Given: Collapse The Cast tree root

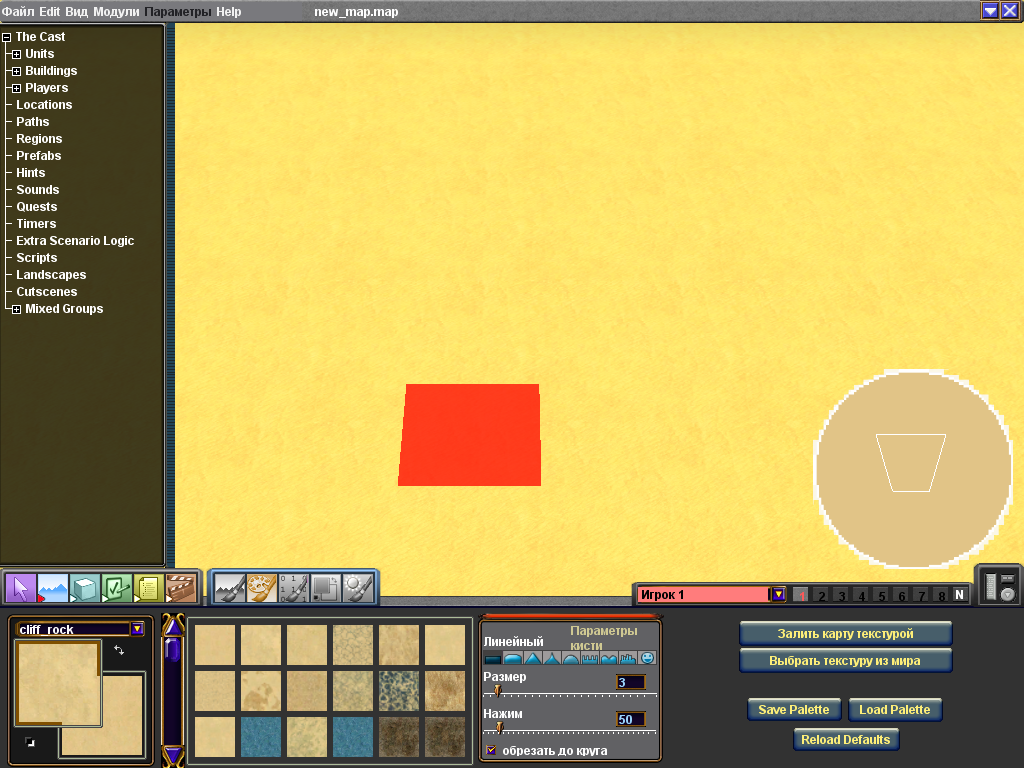Looking at the screenshot, I should click(7, 37).
